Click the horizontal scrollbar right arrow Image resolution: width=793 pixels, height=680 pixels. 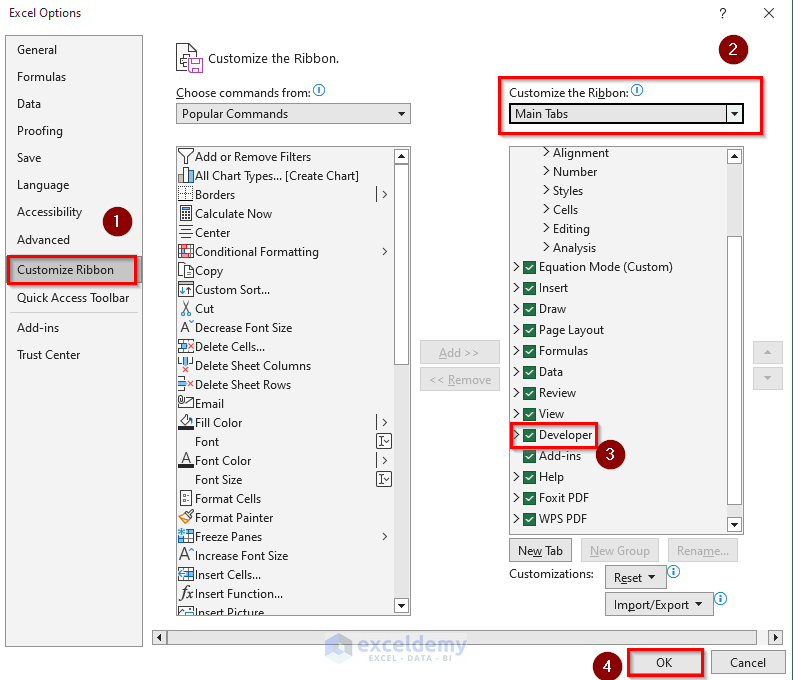click(775, 637)
